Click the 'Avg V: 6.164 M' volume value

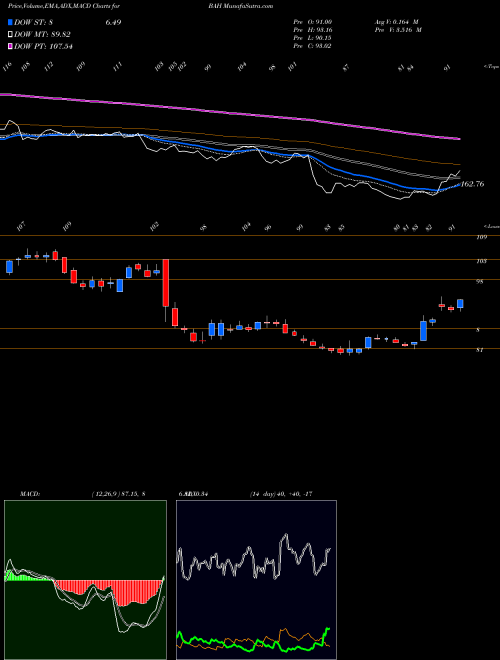pyautogui.click(x=398, y=22)
